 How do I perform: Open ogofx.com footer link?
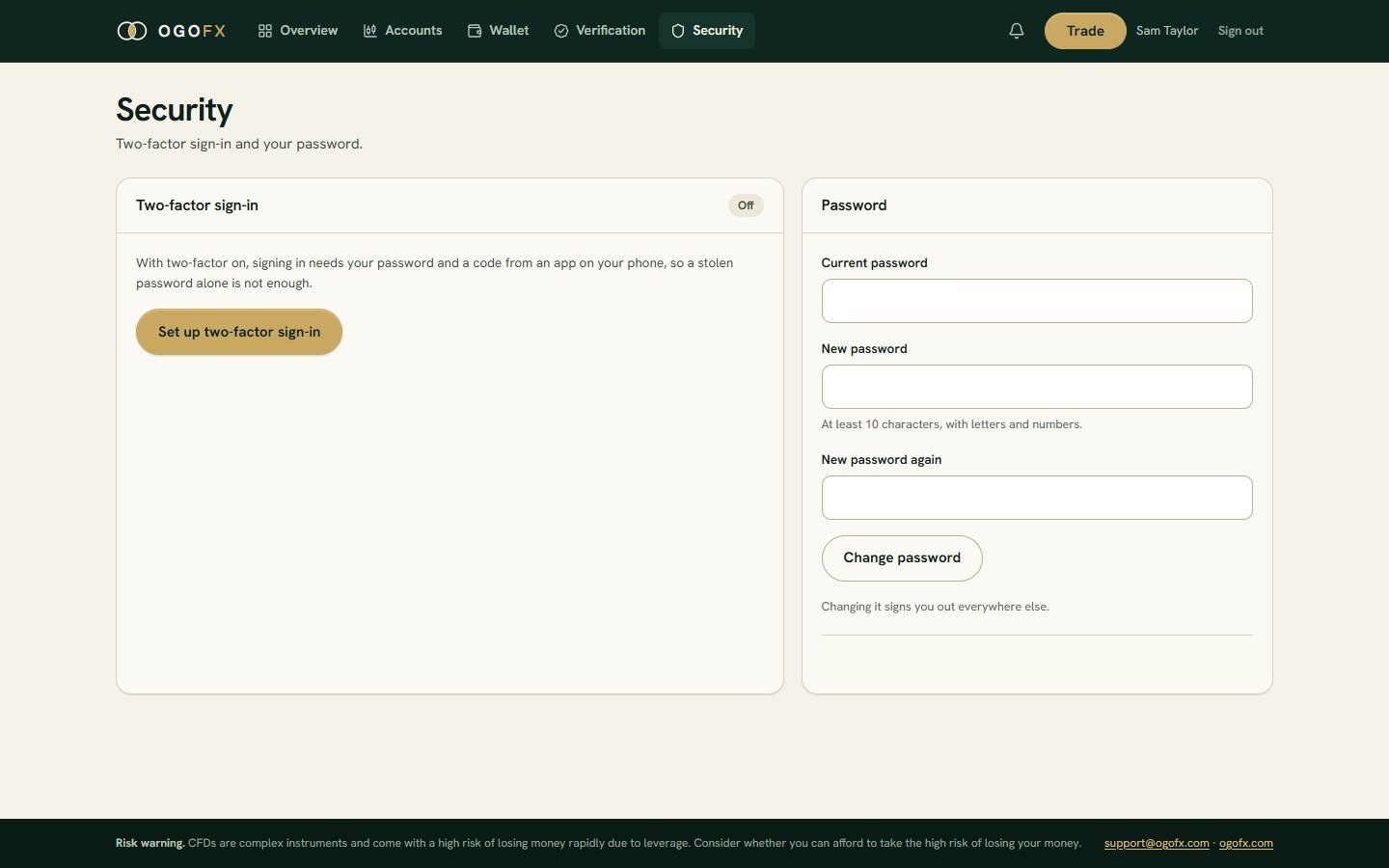1246,843
